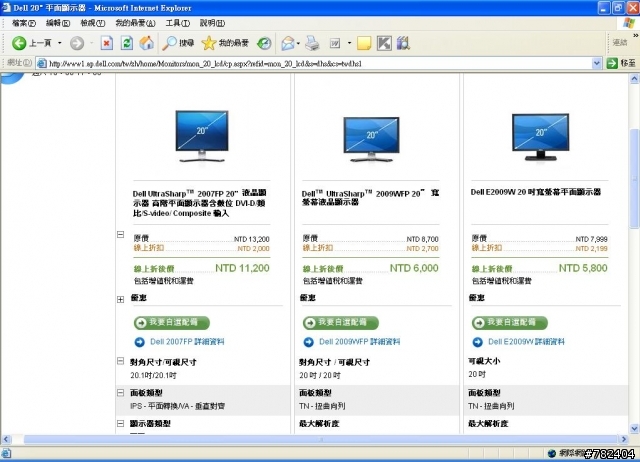Click the status bar page icon

(x=6, y=453)
